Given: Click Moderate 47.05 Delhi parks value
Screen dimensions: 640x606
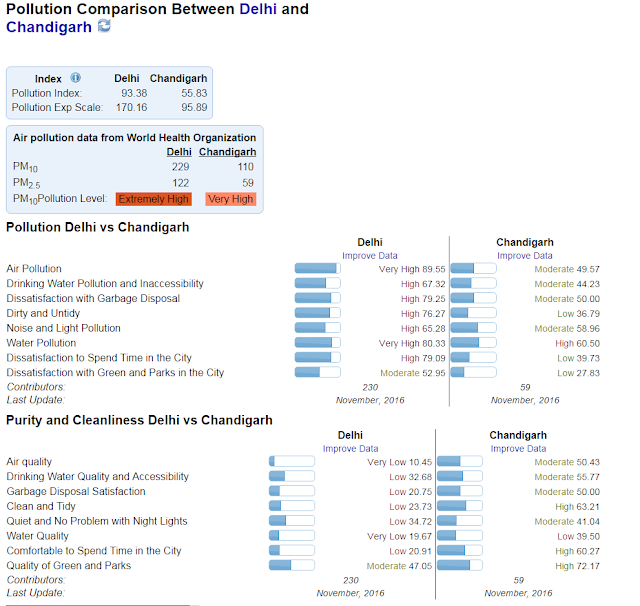Looking at the screenshot, I should pos(399,566).
